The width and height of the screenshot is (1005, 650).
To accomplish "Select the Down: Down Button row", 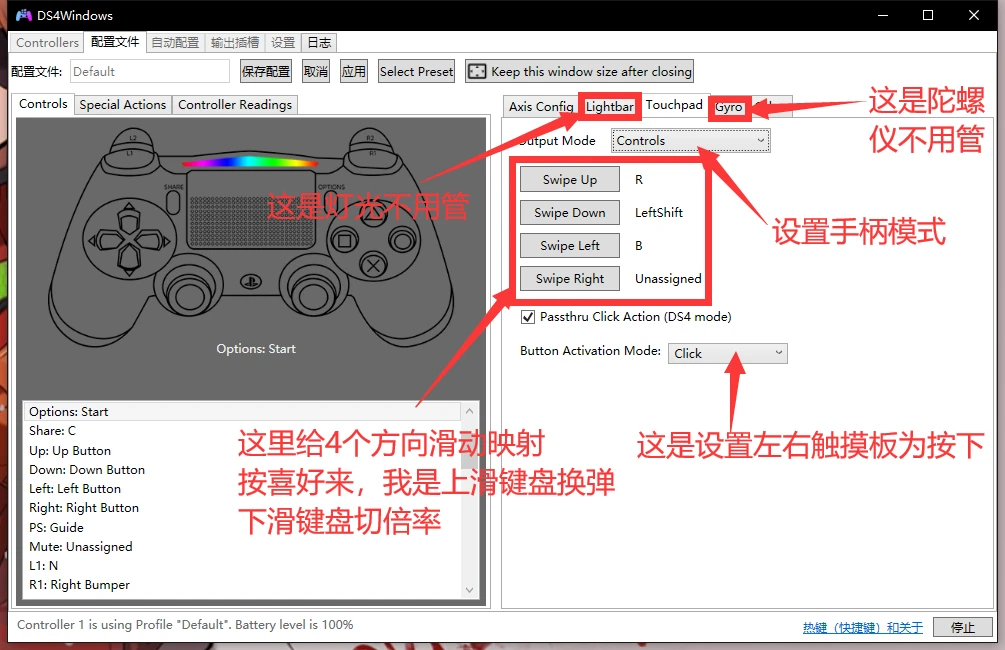I will pos(242,470).
